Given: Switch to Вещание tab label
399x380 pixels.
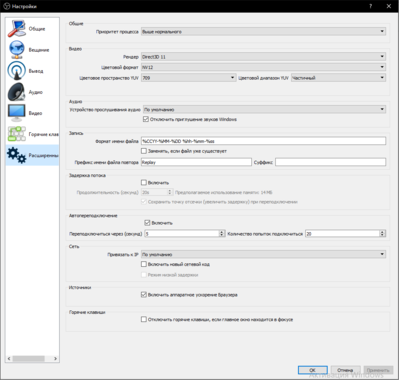Looking at the screenshot, I should [39, 50].
